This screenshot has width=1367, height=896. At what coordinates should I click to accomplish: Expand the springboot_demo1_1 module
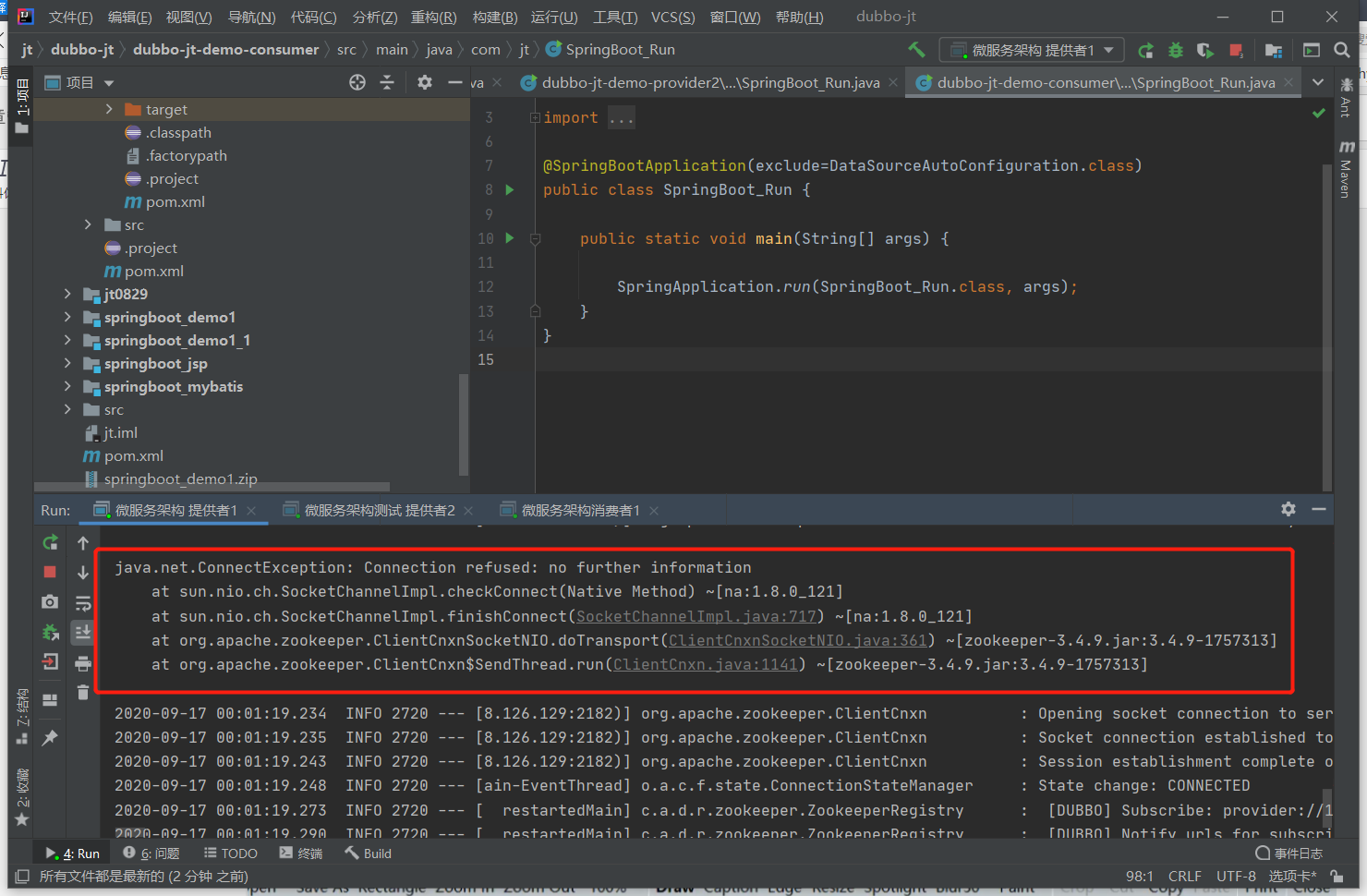click(67, 340)
